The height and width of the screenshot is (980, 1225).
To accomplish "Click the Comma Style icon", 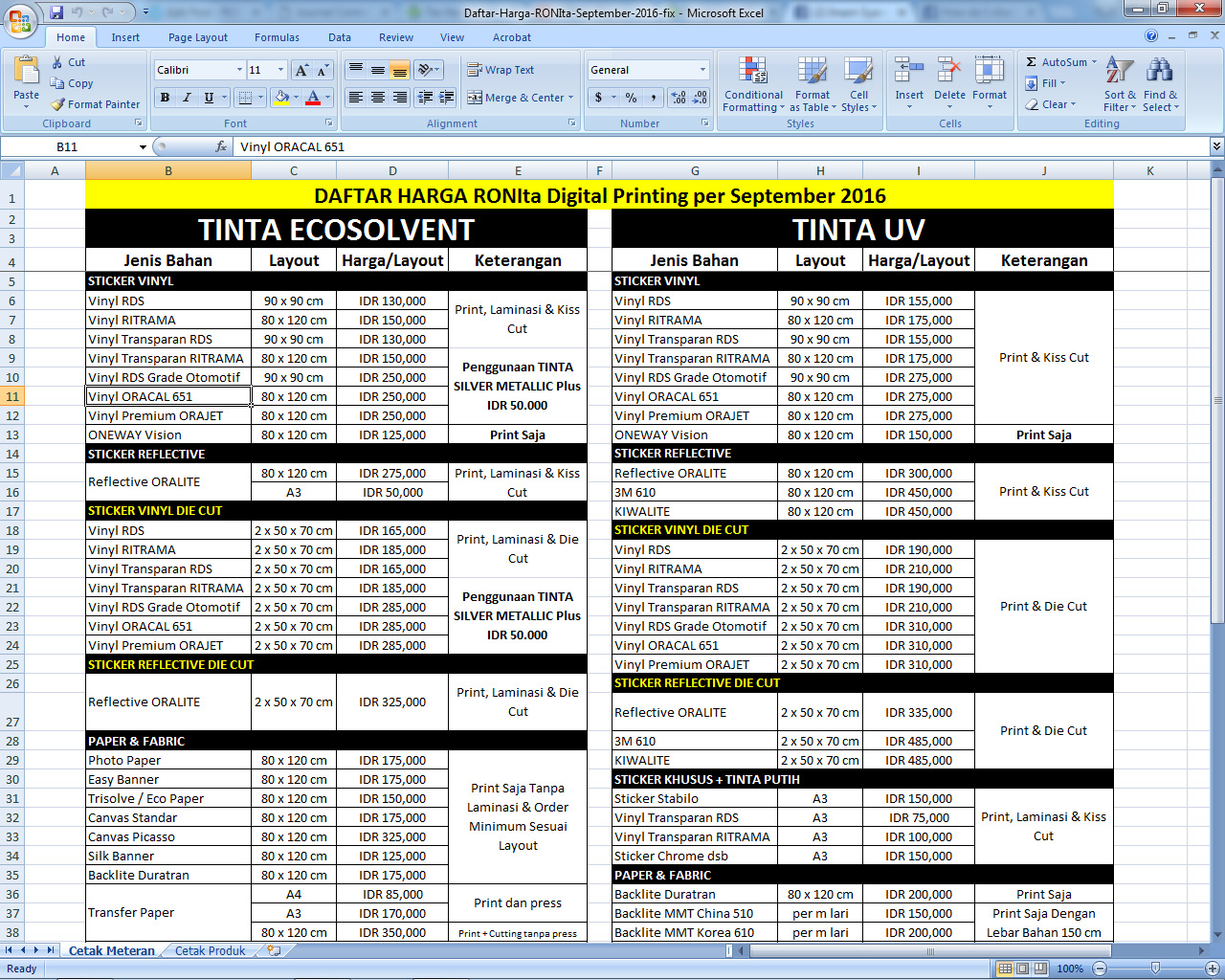I will click(654, 98).
